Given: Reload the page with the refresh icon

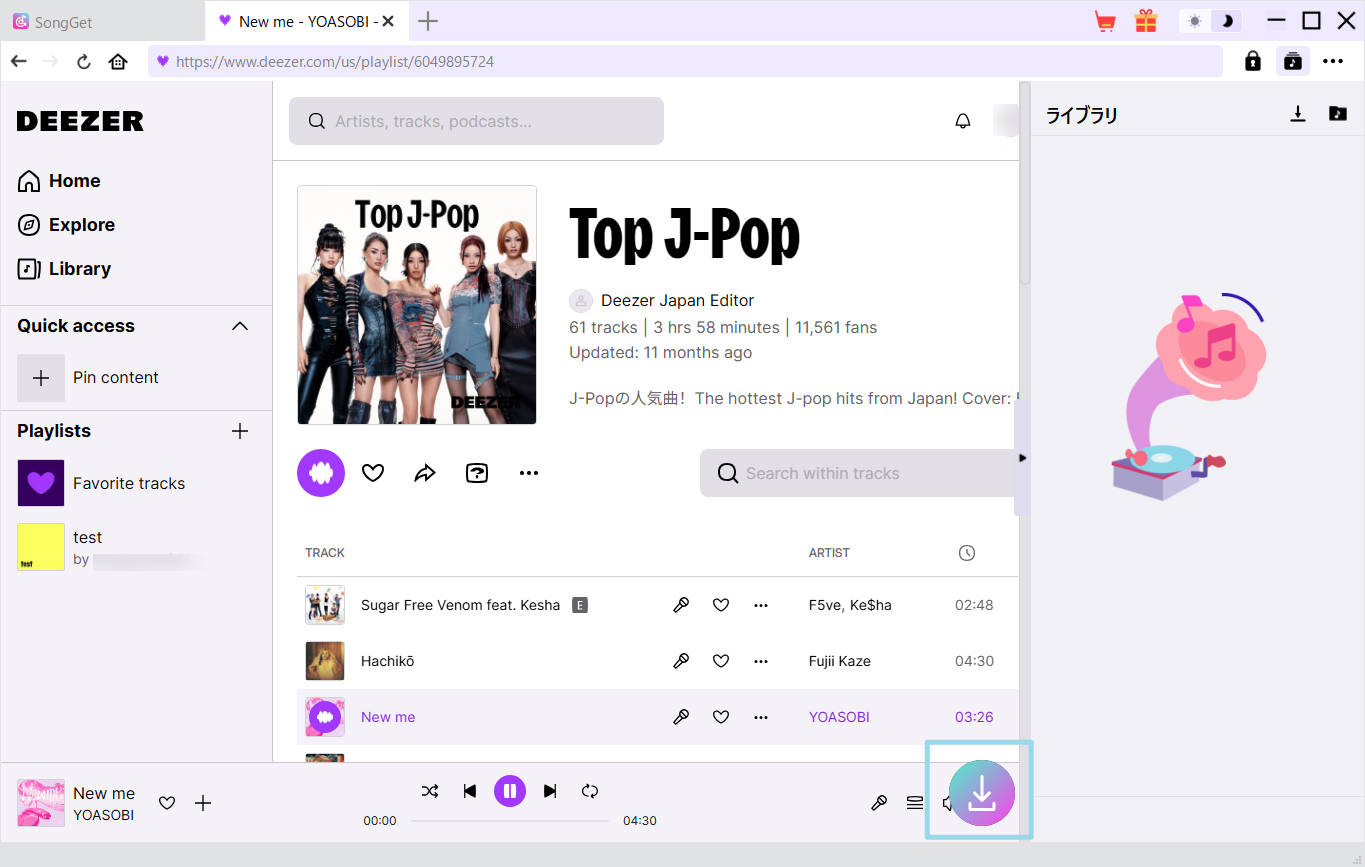Looking at the screenshot, I should point(84,61).
